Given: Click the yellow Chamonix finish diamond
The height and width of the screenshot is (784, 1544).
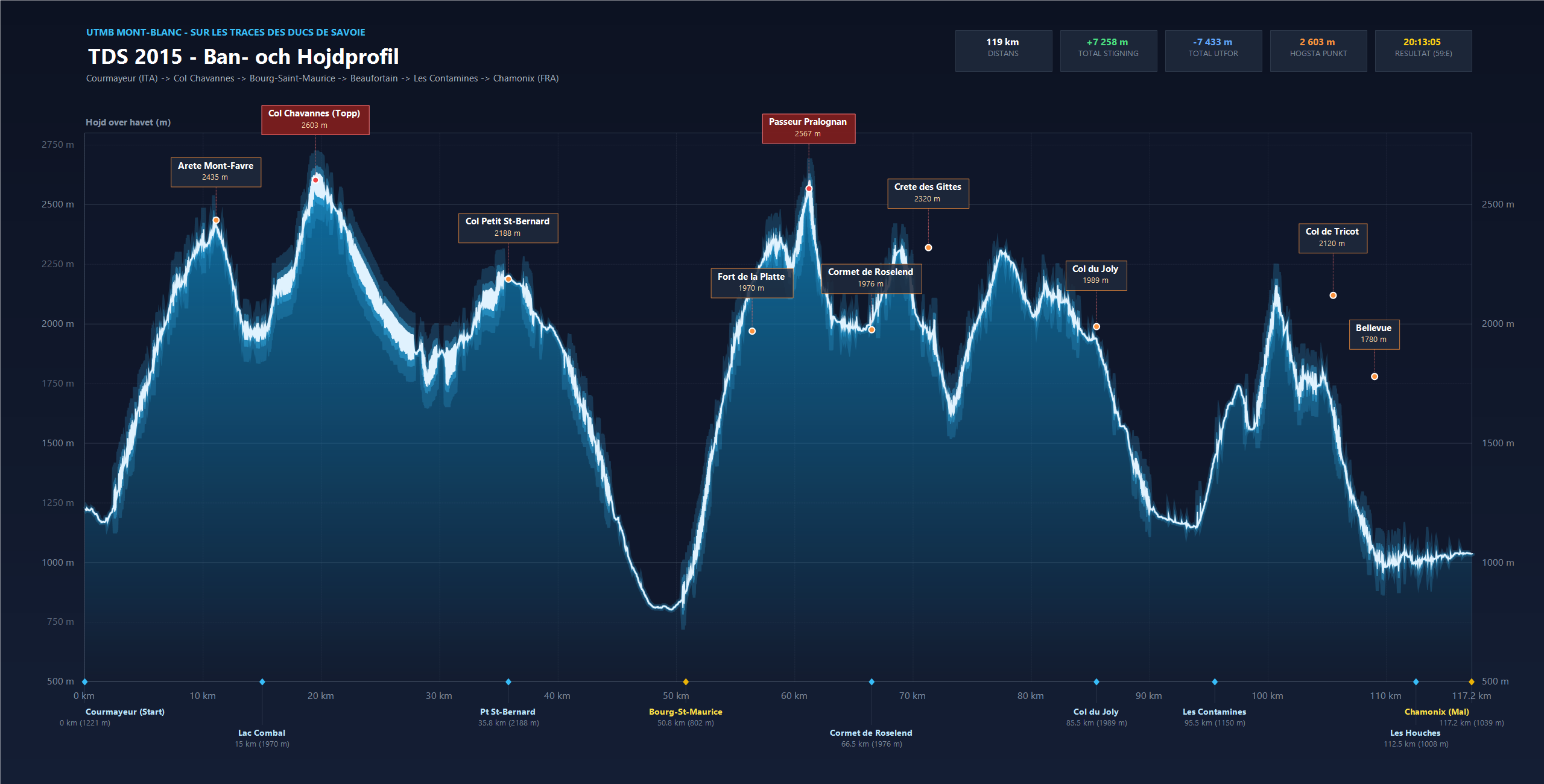Looking at the screenshot, I should (1472, 681).
